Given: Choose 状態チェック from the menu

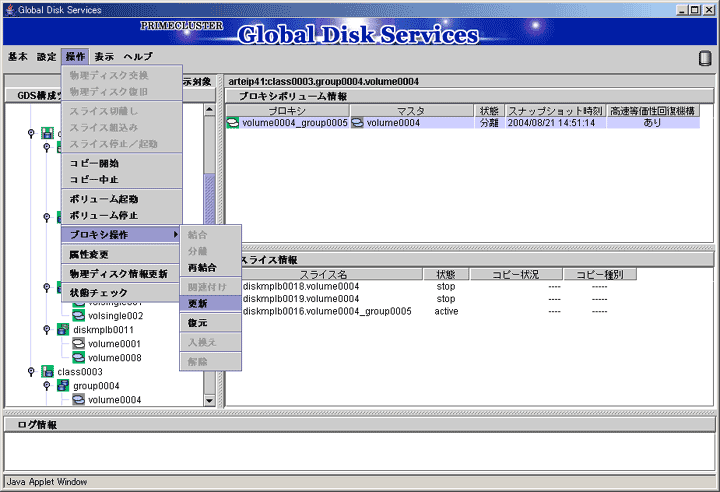Looking at the screenshot, I should point(122,293).
